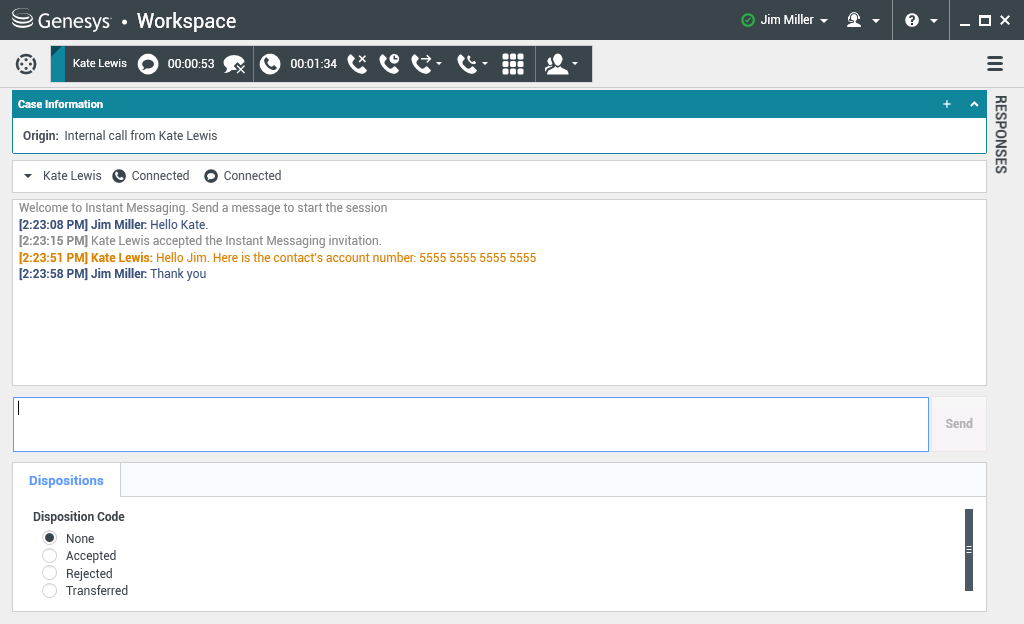Image resolution: width=1024 pixels, height=624 pixels.
Task: Click the chat timer 00:00:53
Action: pyautogui.click(x=191, y=64)
